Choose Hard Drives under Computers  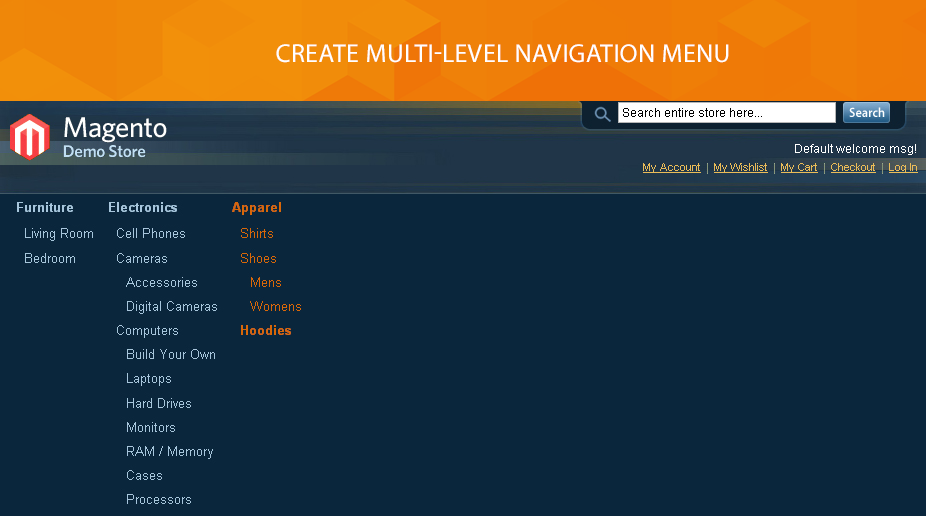click(158, 404)
